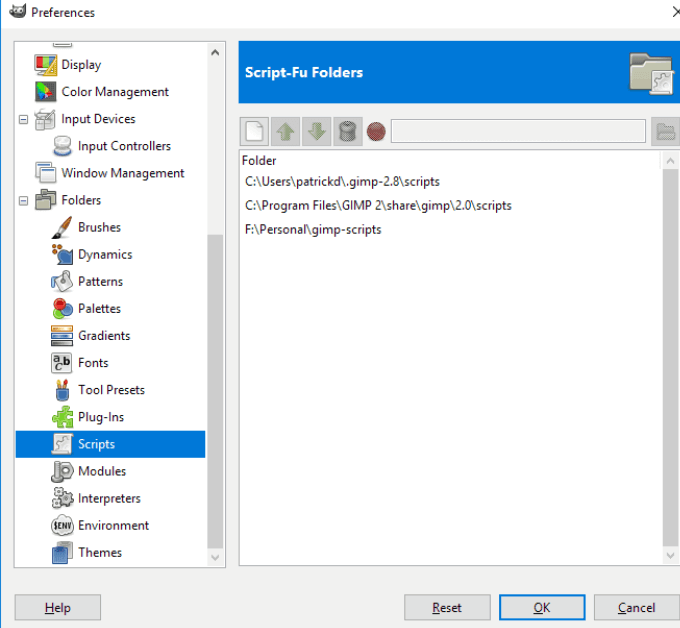Open Color Management preferences page
Viewport: 680px width, 628px height.
(115, 92)
